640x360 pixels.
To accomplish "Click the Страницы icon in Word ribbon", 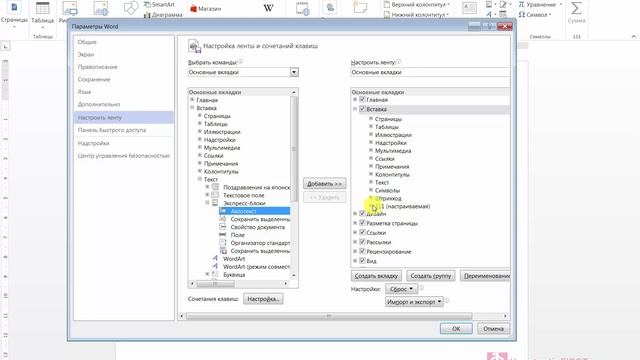I will [x=14, y=8].
